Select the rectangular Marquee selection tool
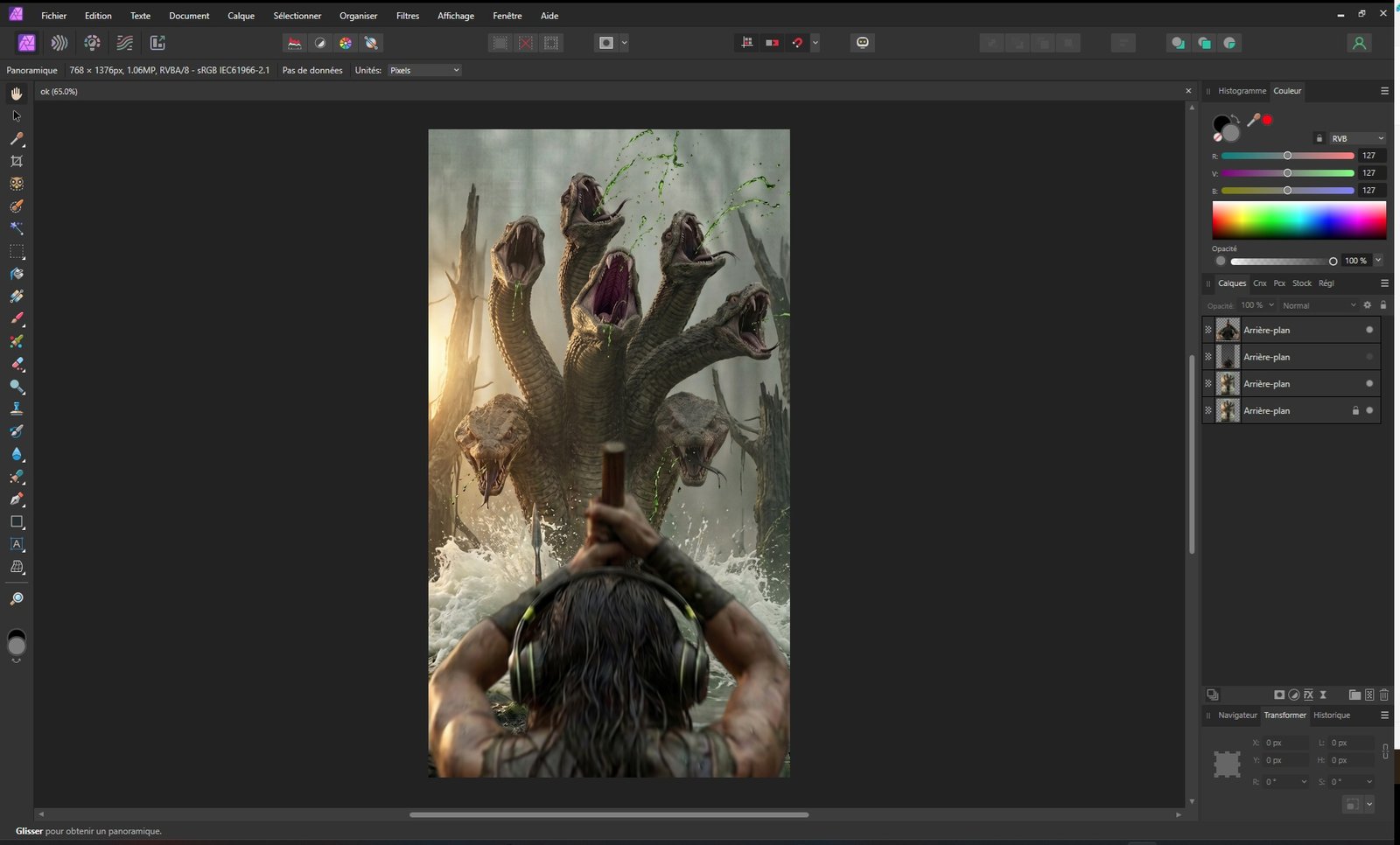Viewport: 1400px width, 845px height. tap(17, 252)
